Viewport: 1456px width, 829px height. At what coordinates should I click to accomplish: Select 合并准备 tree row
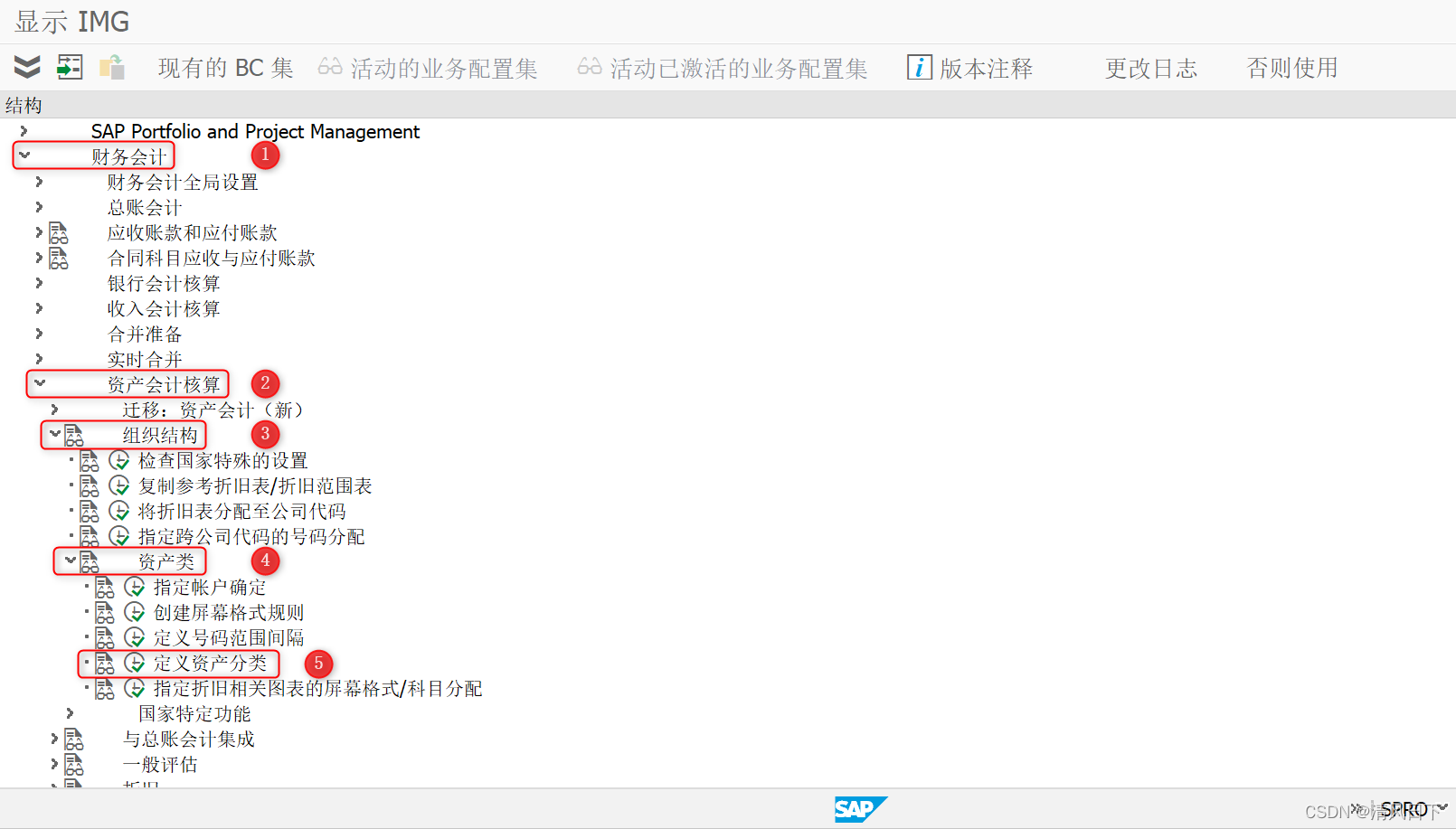click(145, 334)
